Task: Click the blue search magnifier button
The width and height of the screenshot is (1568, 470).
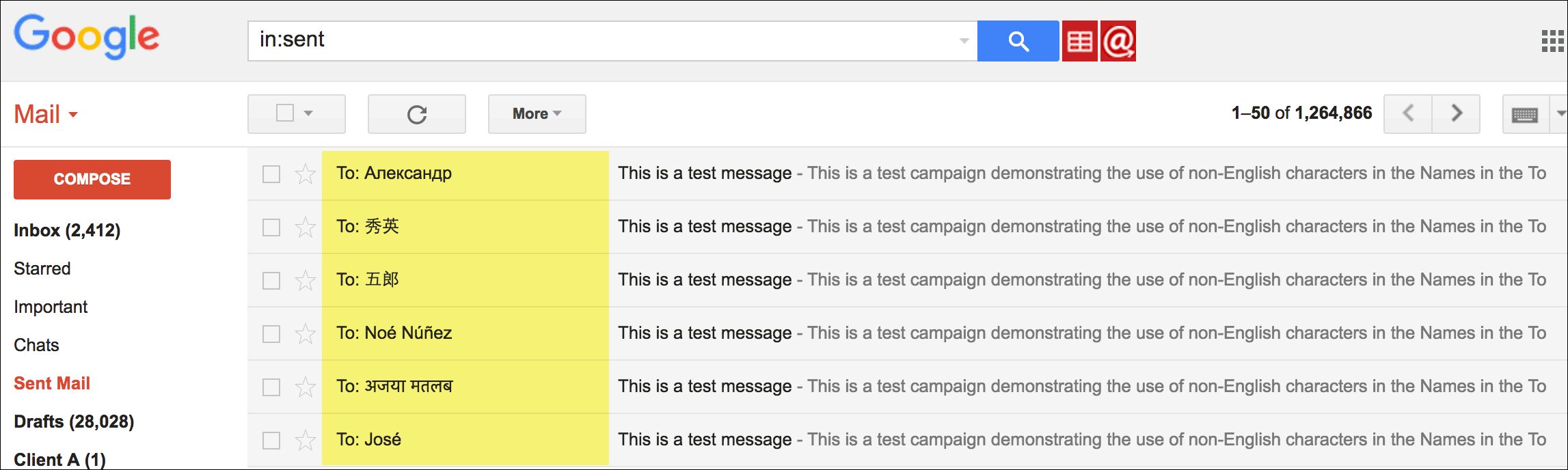Action: tap(1018, 41)
